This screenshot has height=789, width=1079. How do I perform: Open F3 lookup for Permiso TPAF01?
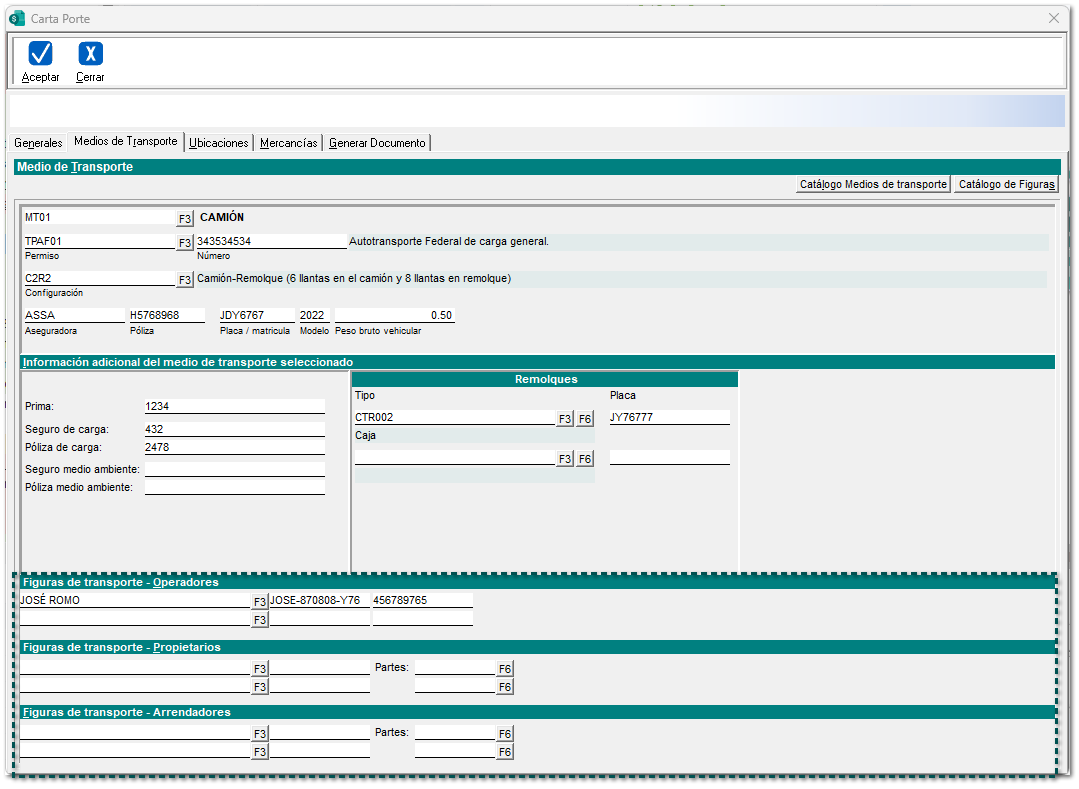tap(185, 242)
